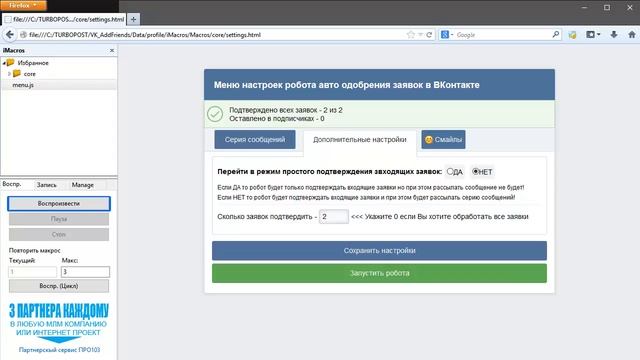
Task: Collapse the Избранное folder
Action: [x=4, y=63]
